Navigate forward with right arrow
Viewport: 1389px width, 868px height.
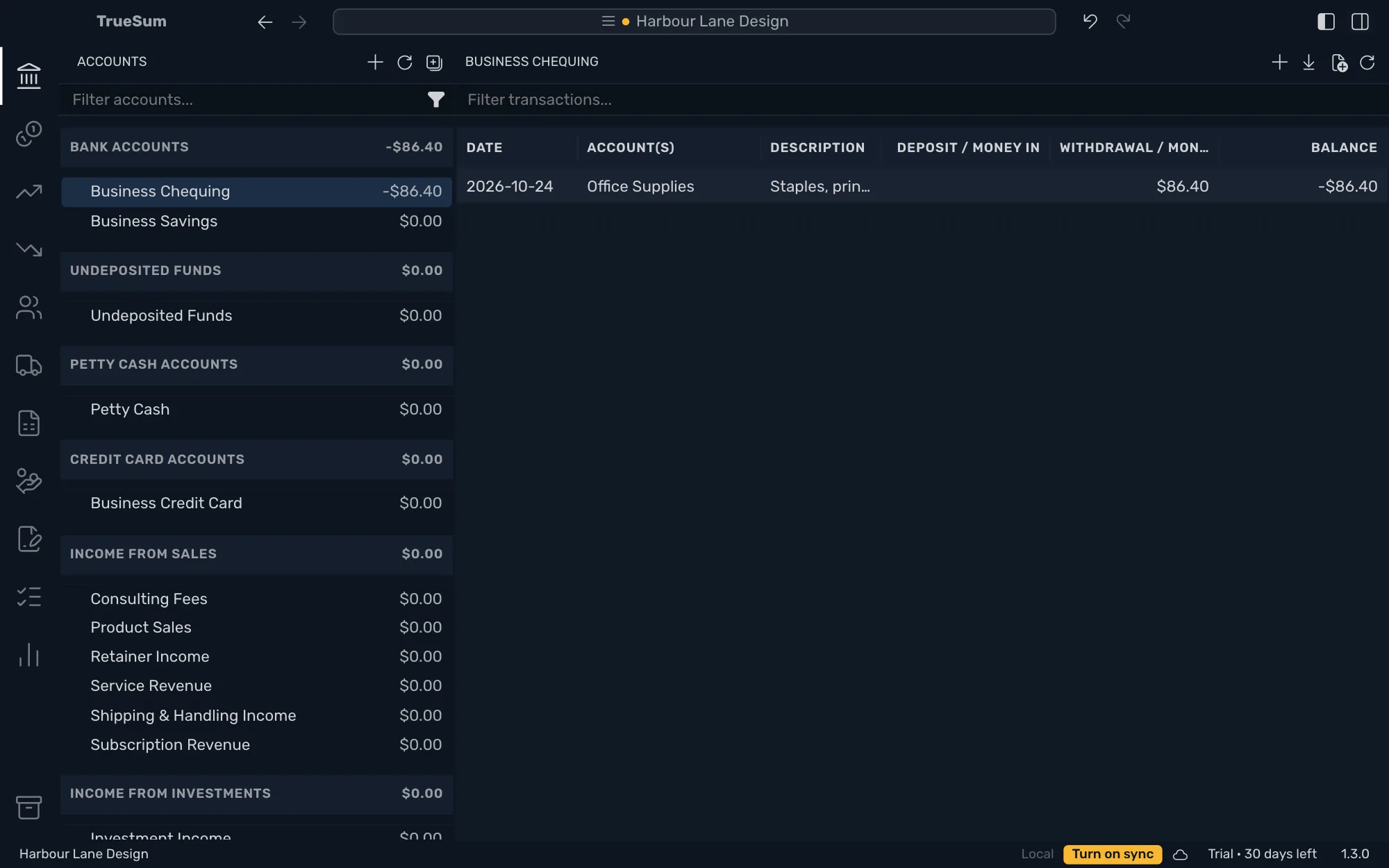tap(299, 22)
